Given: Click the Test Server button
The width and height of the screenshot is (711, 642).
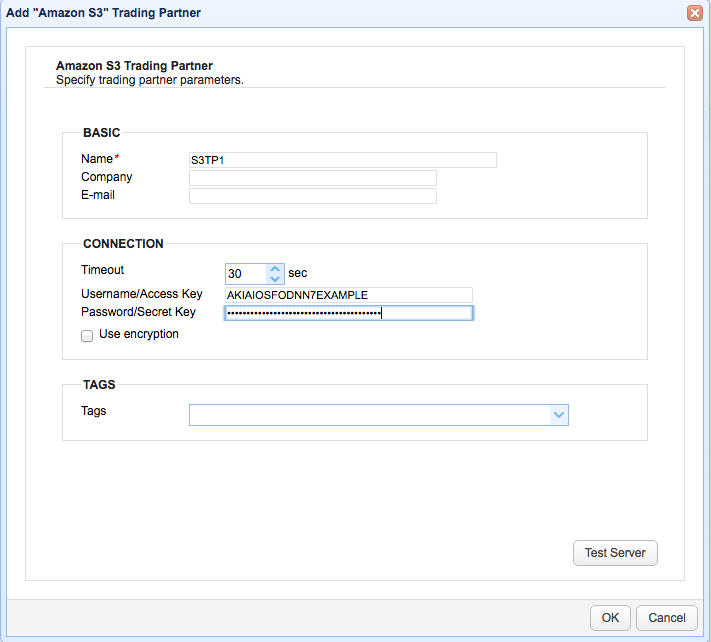Looking at the screenshot, I should (x=615, y=553).
